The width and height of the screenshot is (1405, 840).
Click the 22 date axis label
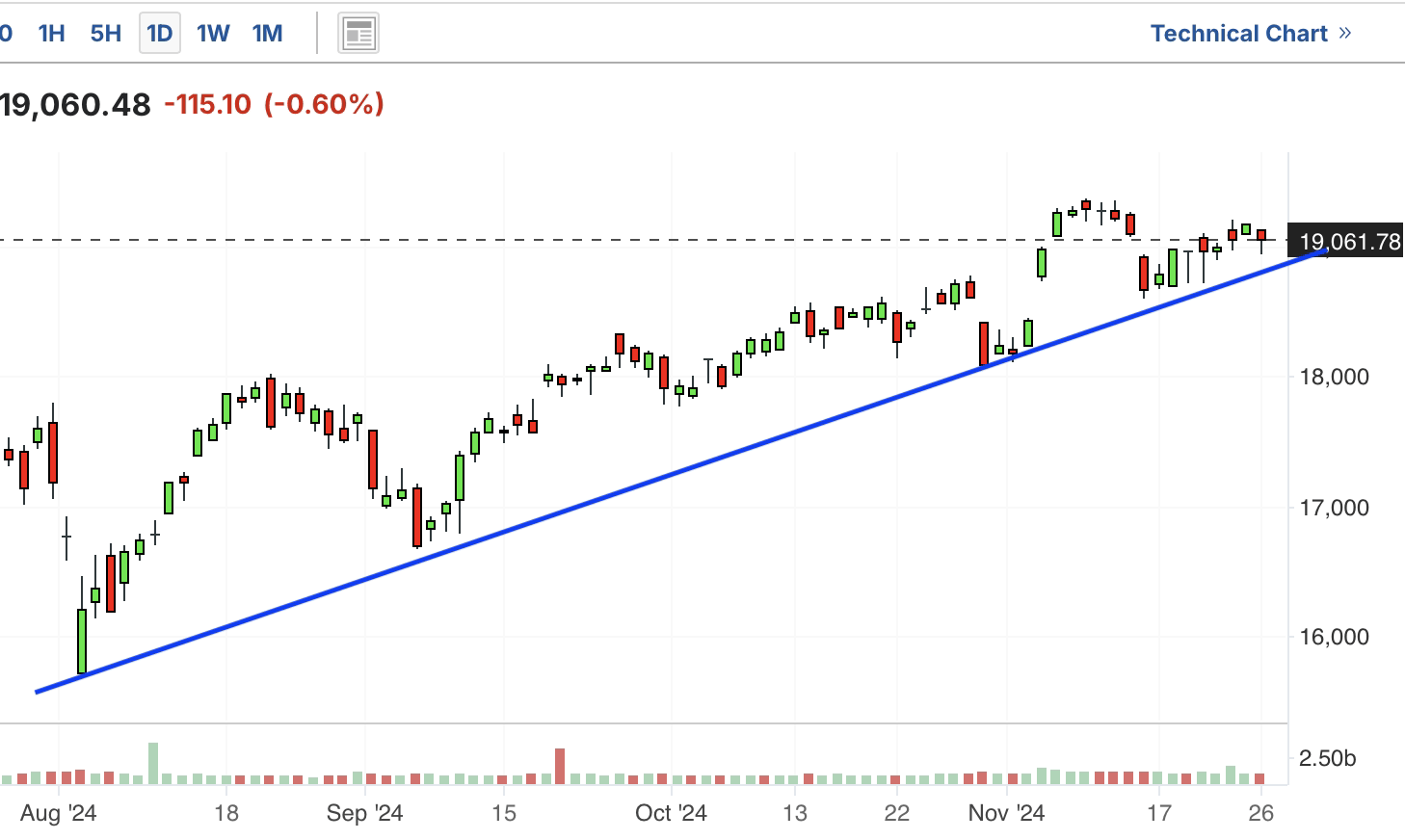tap(897, 813)
